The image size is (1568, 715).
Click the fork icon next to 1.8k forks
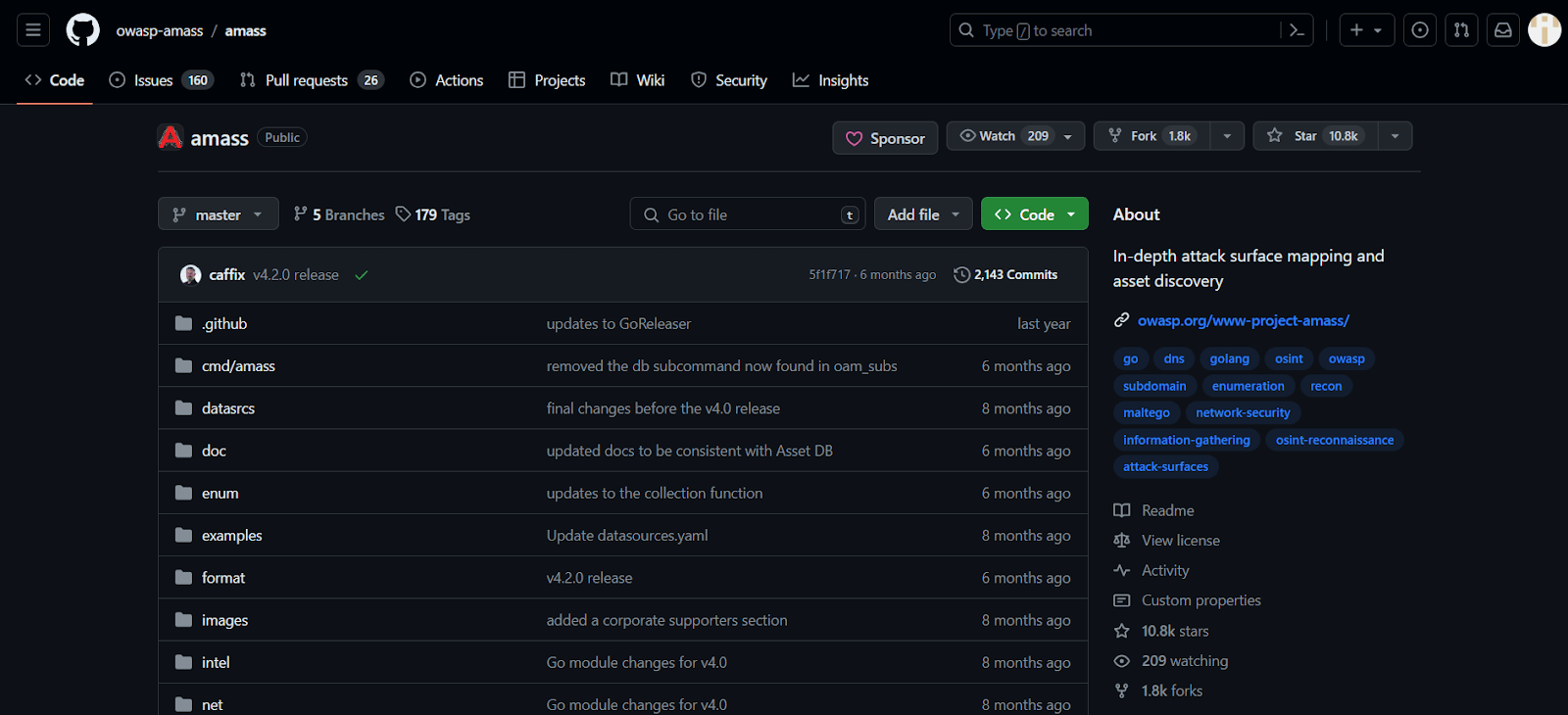pos(1122,691)
